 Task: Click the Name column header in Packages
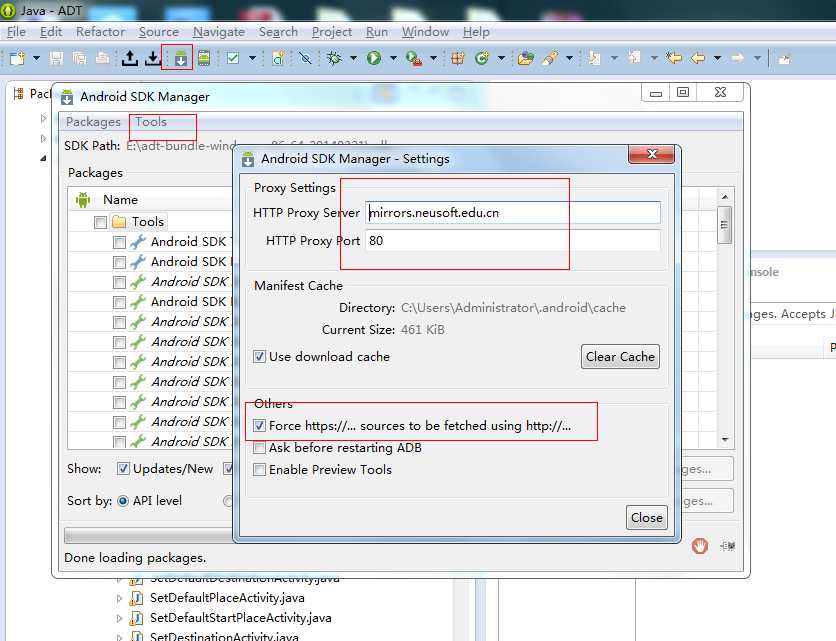[x=120, y=199]
